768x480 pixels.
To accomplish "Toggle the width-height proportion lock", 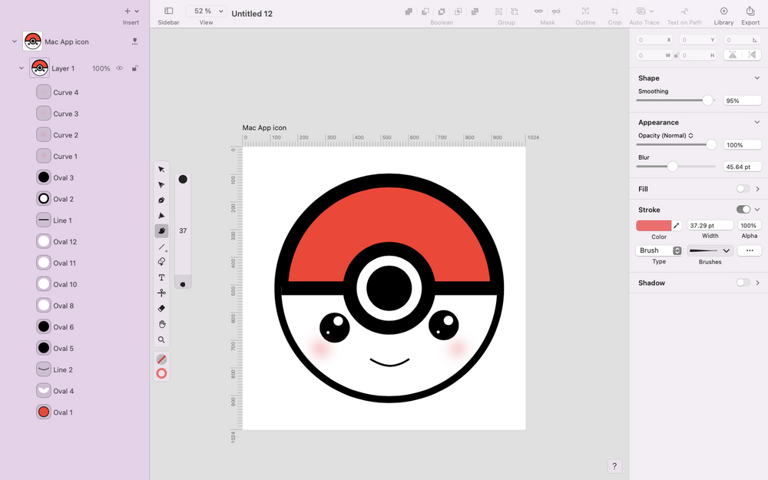I will [676, 55].
